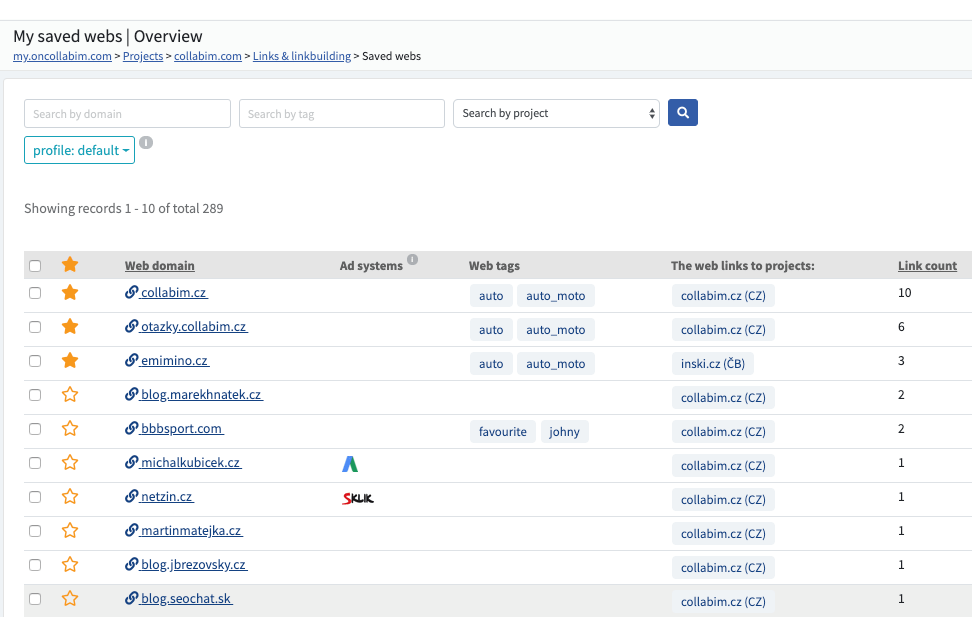
Task: Click collabim.cz (CZ) project in netzin.cz row
Action: [723, 500]
